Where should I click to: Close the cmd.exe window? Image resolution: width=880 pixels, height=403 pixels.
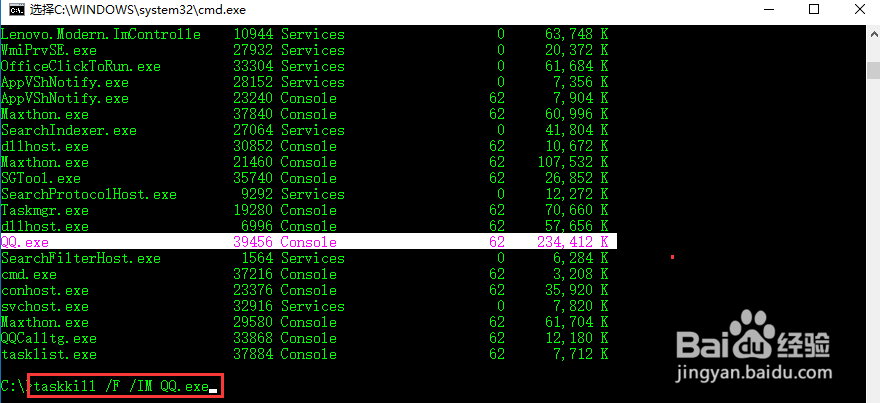[x=859, y=10]
